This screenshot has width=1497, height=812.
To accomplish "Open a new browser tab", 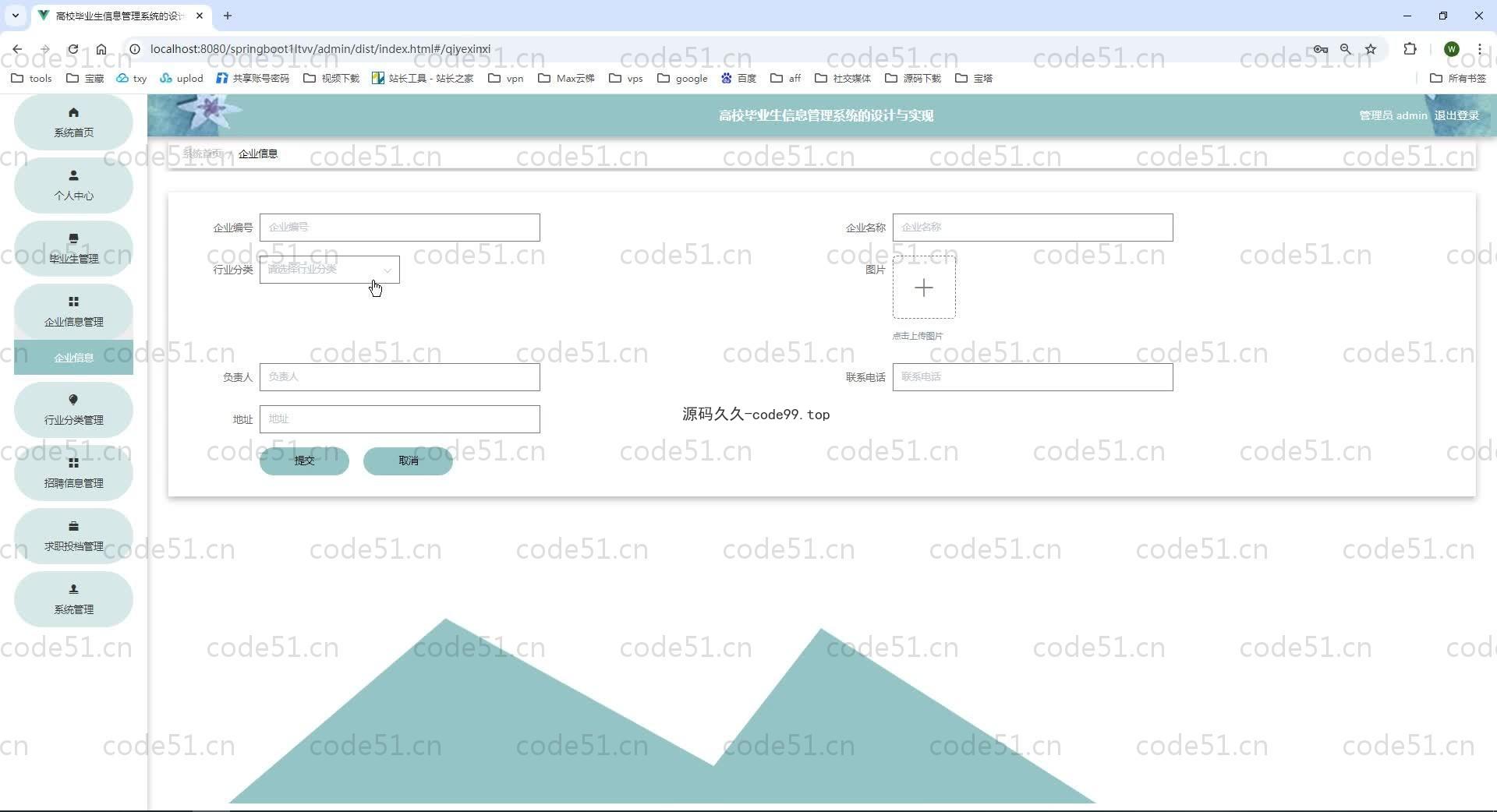I will [228, 16].
